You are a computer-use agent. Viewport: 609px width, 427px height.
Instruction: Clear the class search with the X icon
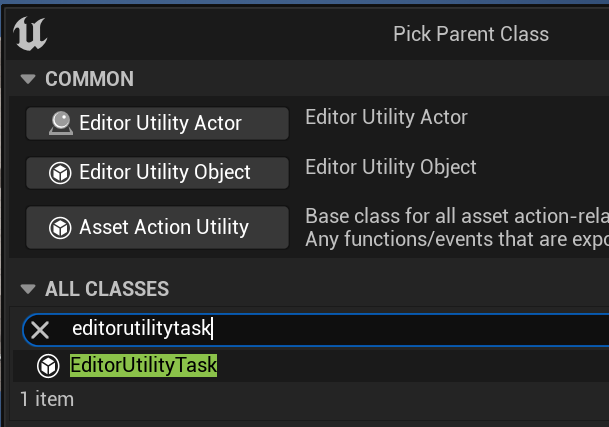point(40,330)
